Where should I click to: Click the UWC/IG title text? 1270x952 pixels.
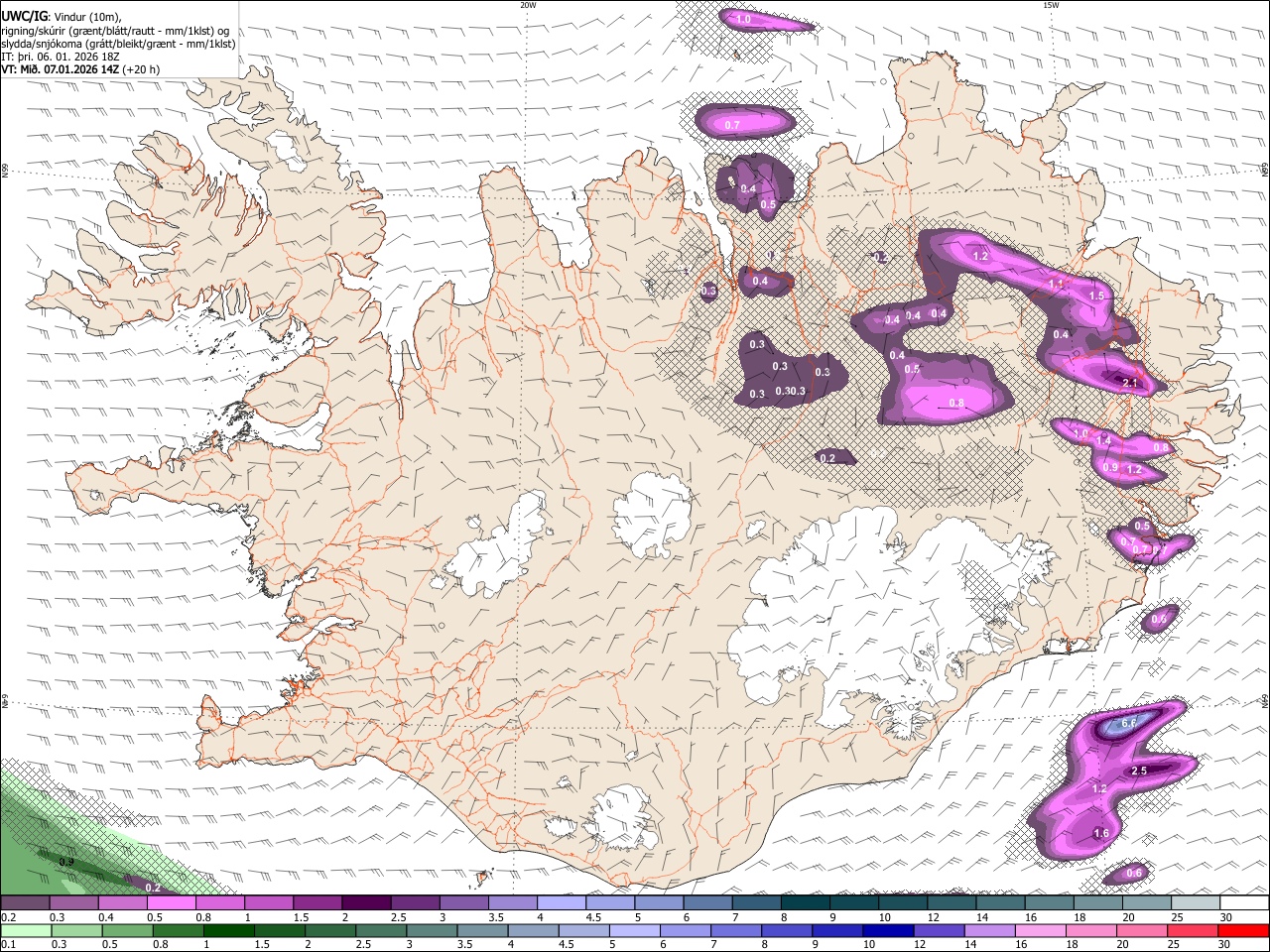[x=24, y=16]
